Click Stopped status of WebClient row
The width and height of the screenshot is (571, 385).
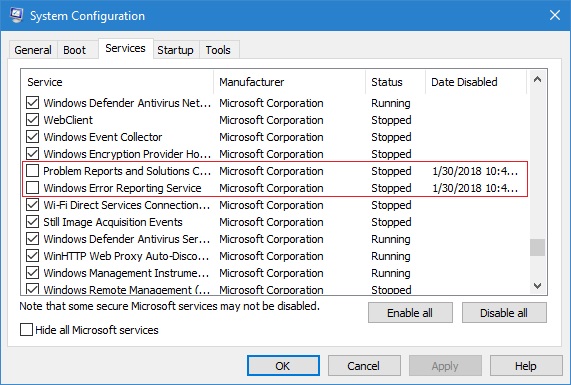(391, 120)
